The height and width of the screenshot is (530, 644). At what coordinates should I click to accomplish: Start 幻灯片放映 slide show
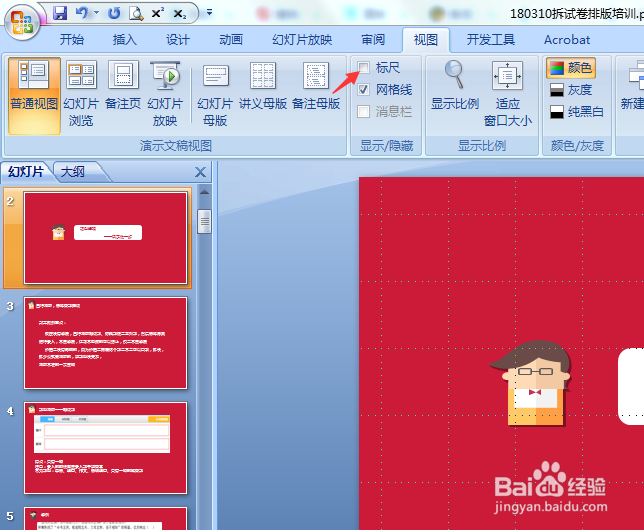pos(165,93)
